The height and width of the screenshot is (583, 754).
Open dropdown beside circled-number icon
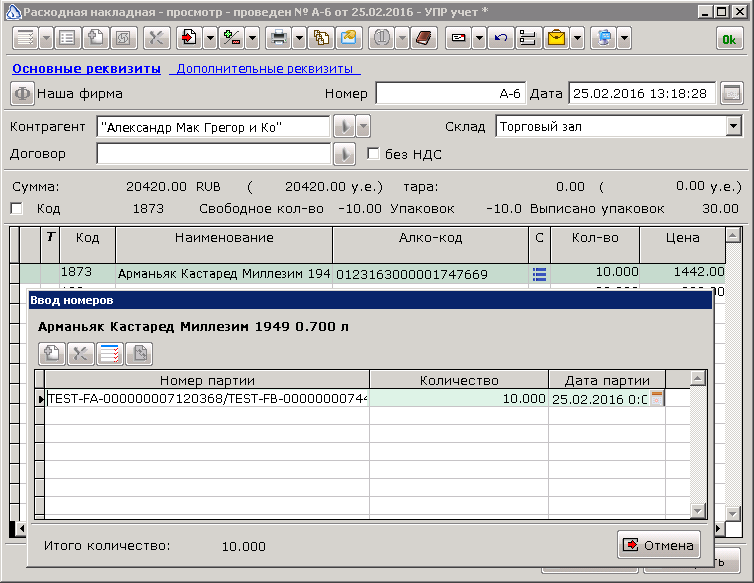coord(402,38)
